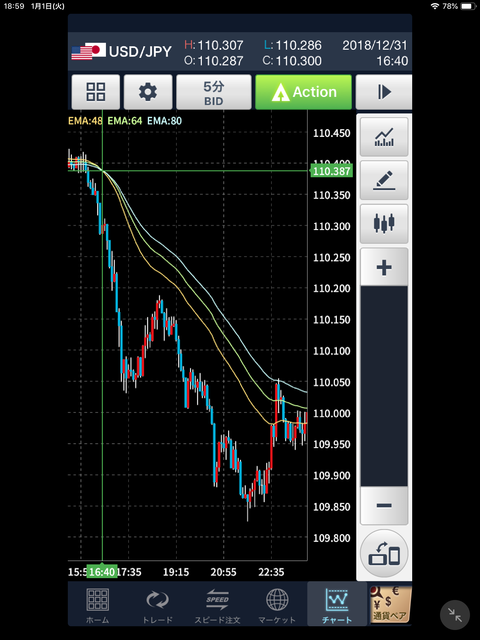480x640 pixels.
Task: Tap the skip-to-latest arrow button
Action: point(384,92)
